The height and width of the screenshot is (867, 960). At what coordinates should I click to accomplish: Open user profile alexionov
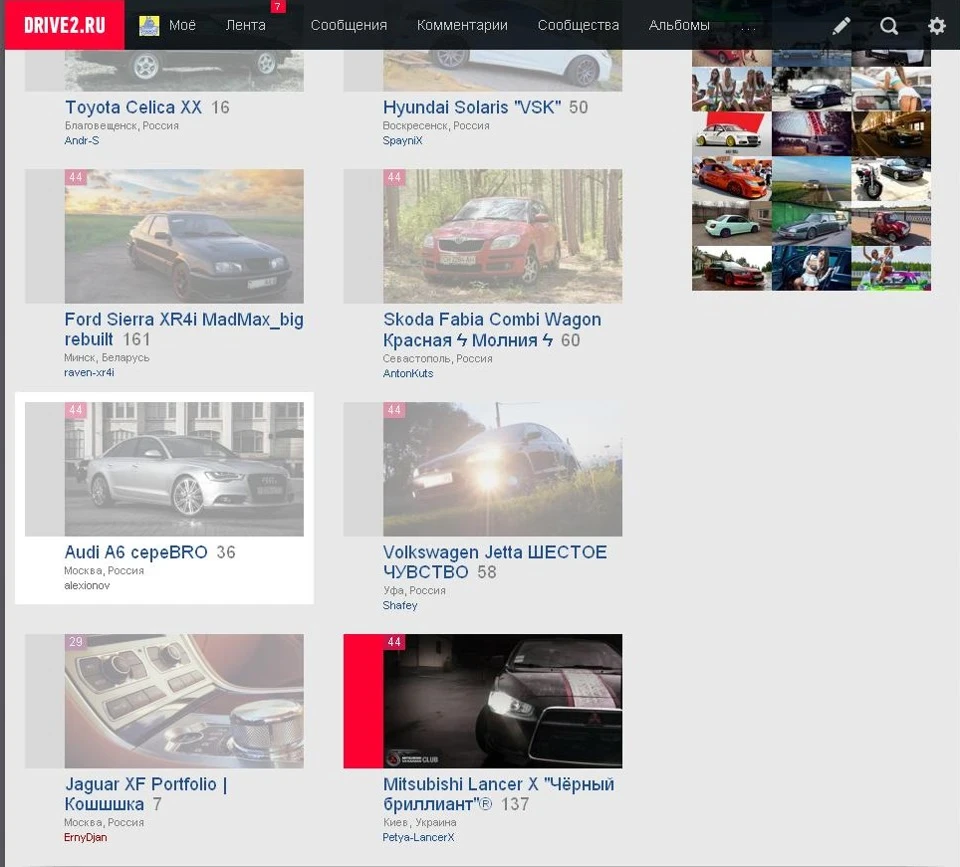coord(87,585)
